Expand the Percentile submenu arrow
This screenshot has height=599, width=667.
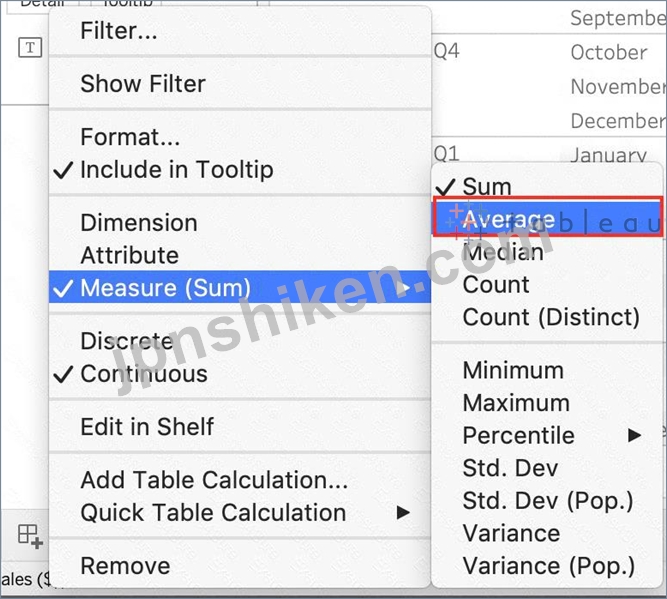tap(634, 435)
